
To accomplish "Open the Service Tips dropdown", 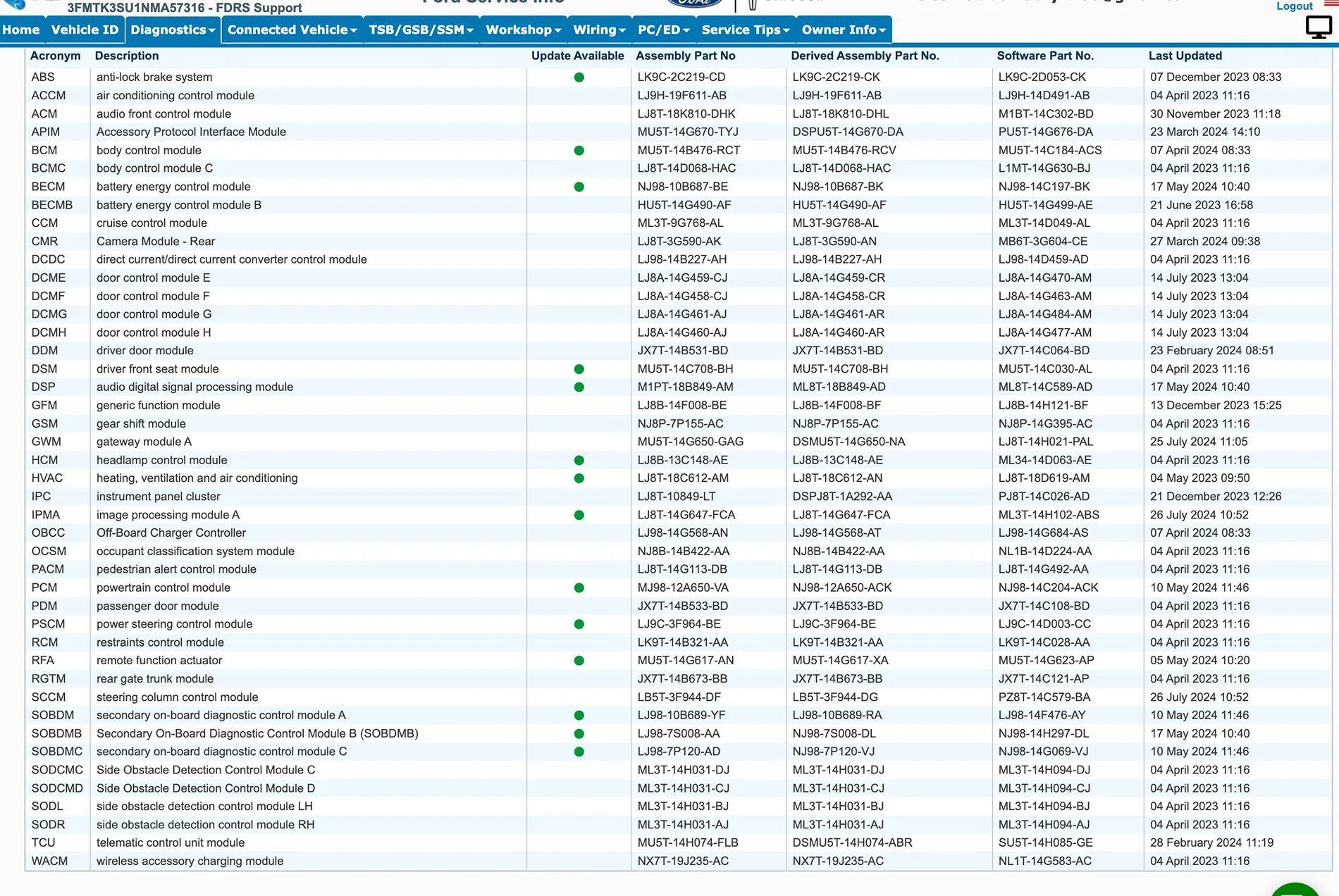I will pyautogui.click(x=746, y=30).
